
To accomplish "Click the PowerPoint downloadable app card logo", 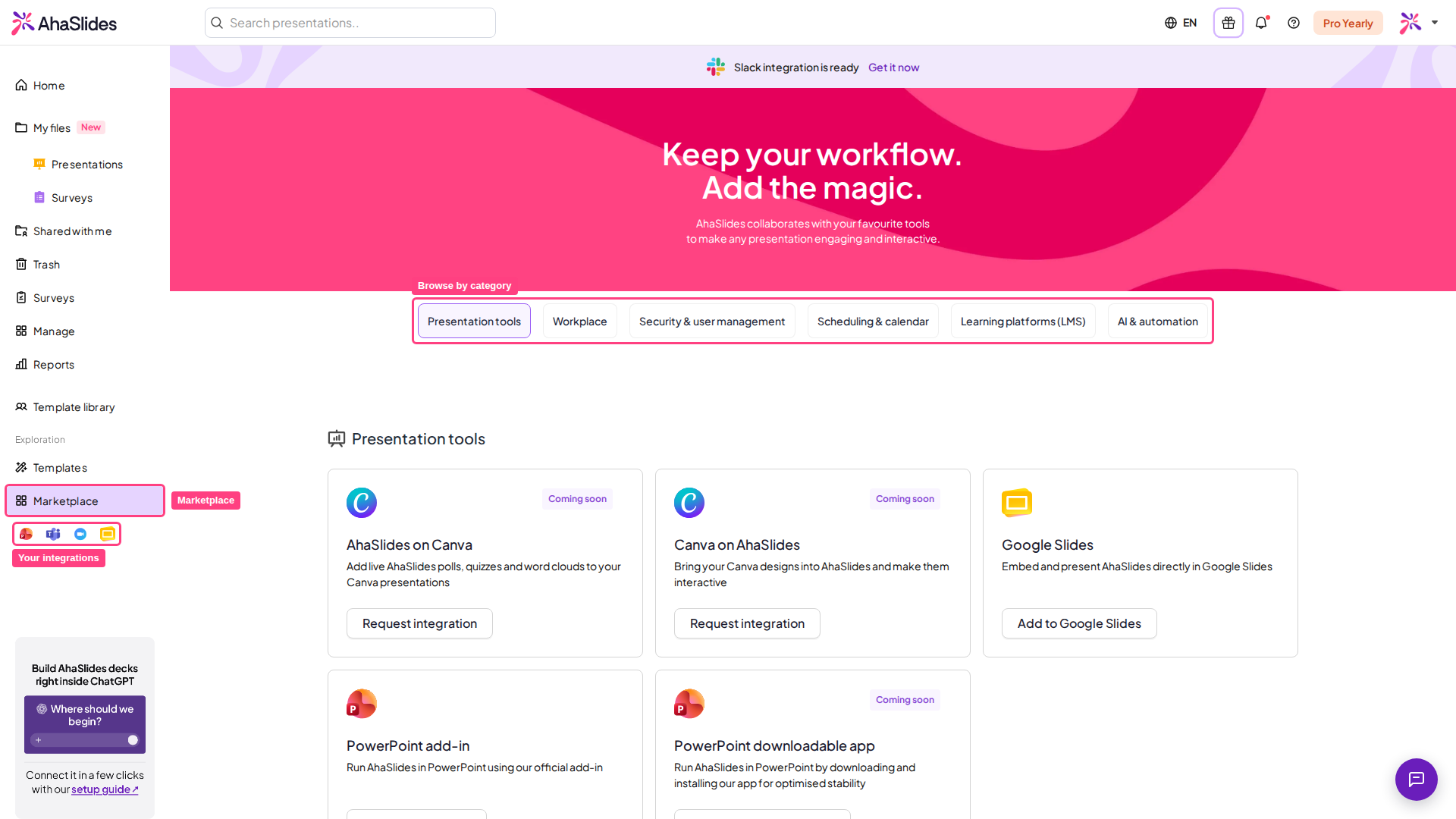I will point(689,704).
